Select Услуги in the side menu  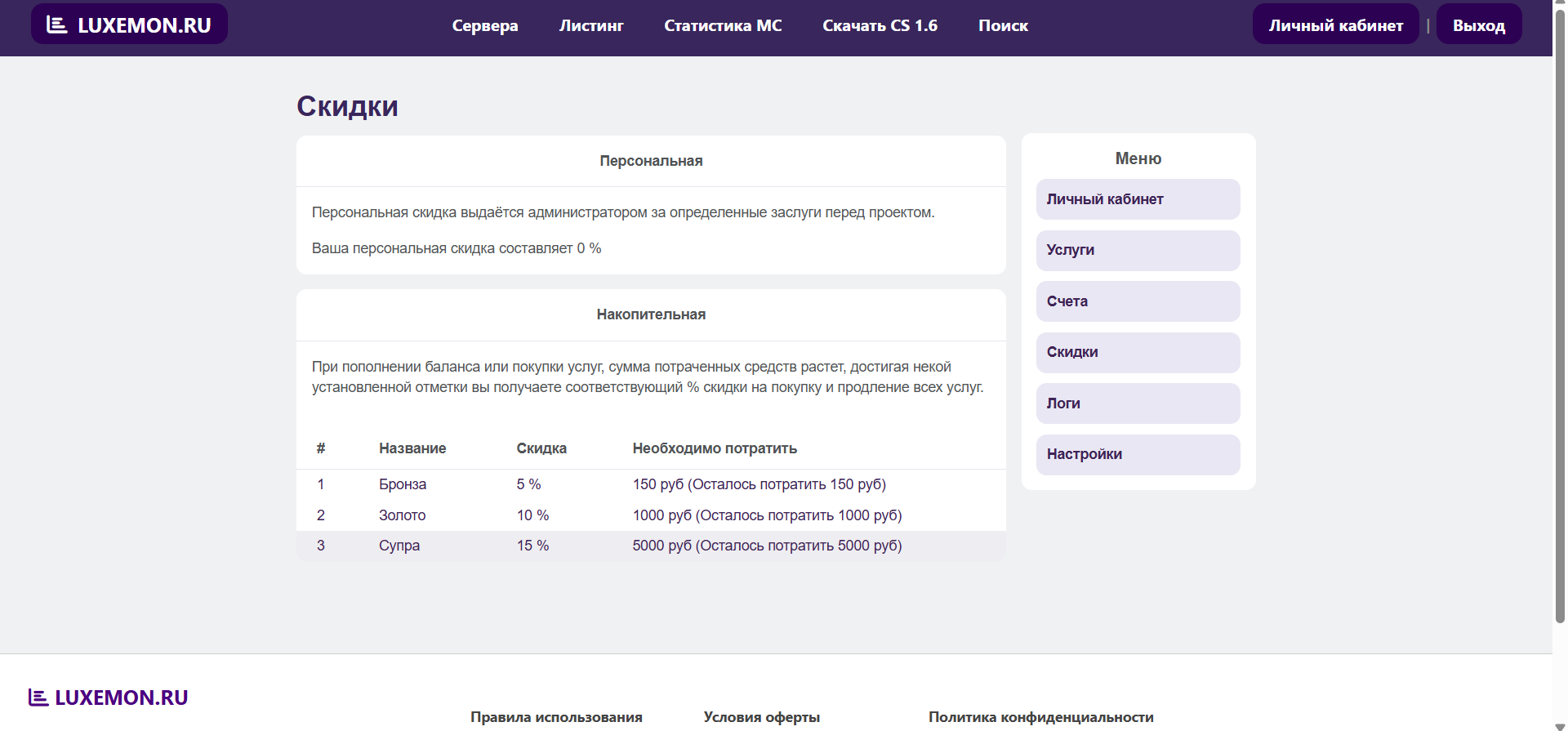[x=1138, y=250]
